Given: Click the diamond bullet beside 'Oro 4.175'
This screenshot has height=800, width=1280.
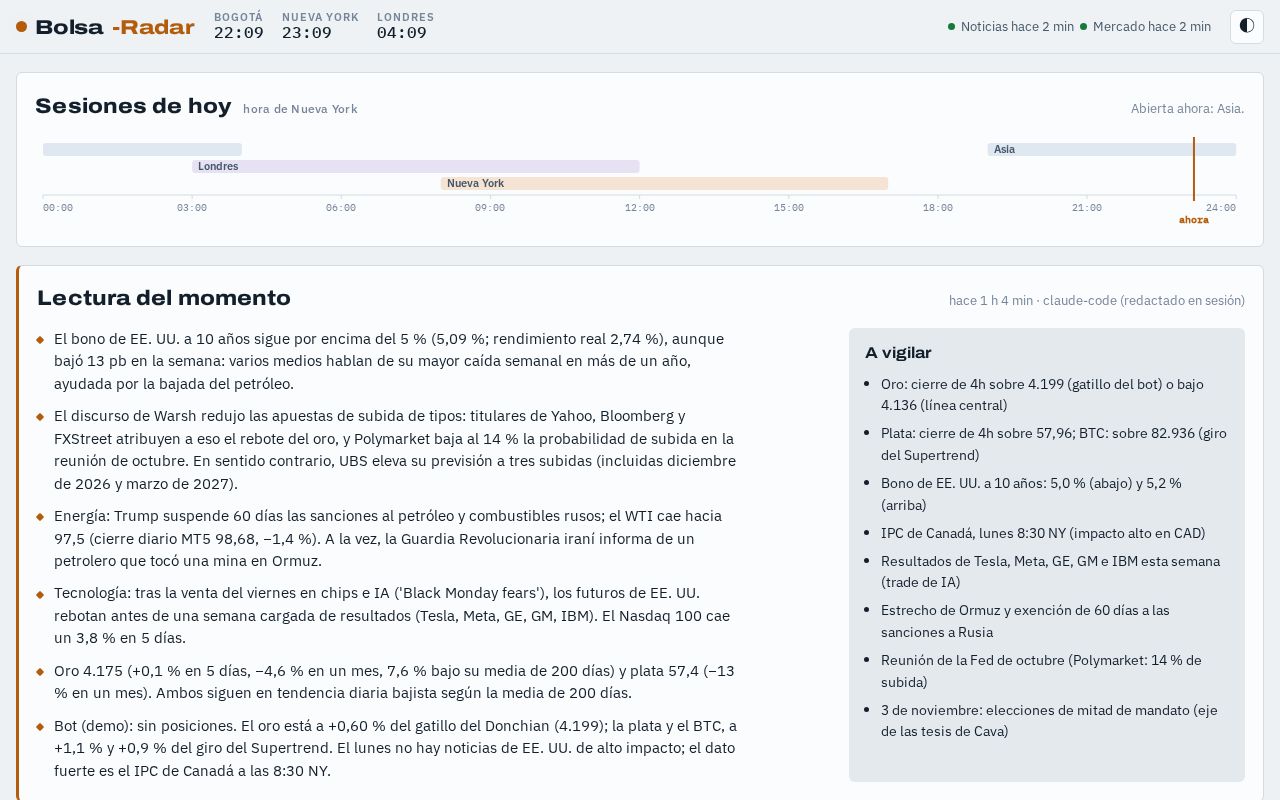Looking at the screenshot, I should pyautogui.click(x=41, y=672).
